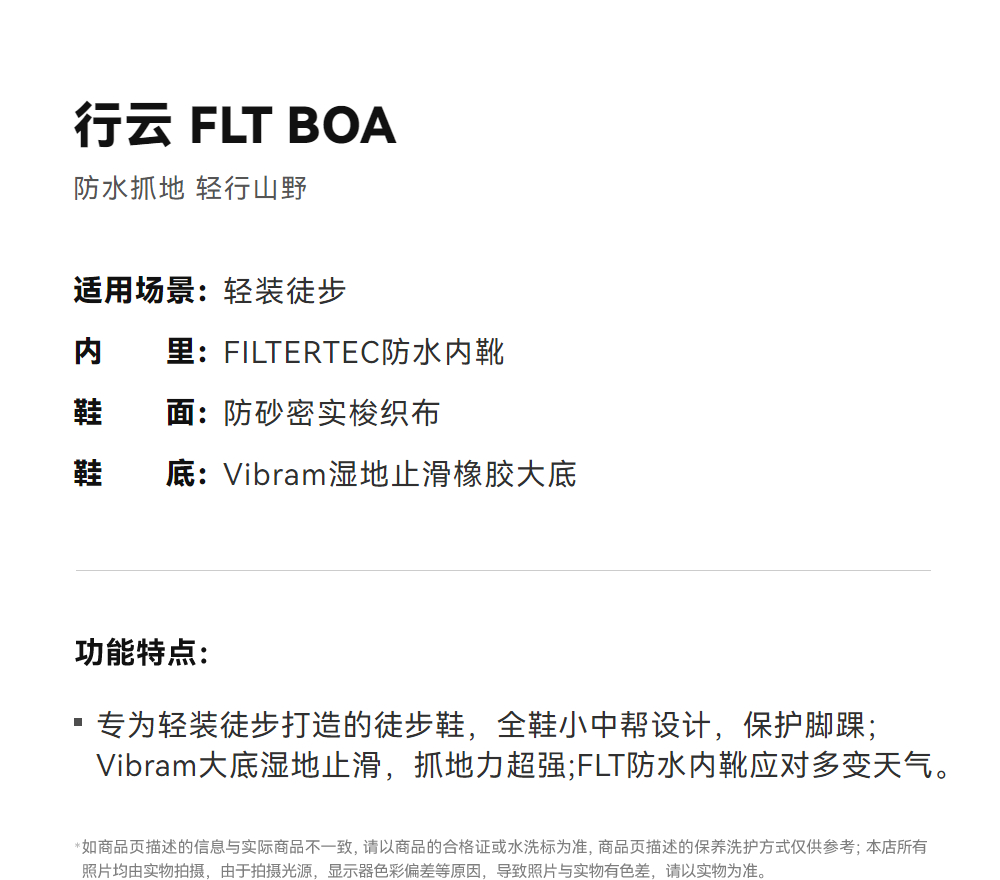This screenshot has height=880, width=1000.
Task: Click the "鞋面" upper label
Action: [x=139, y=413]
